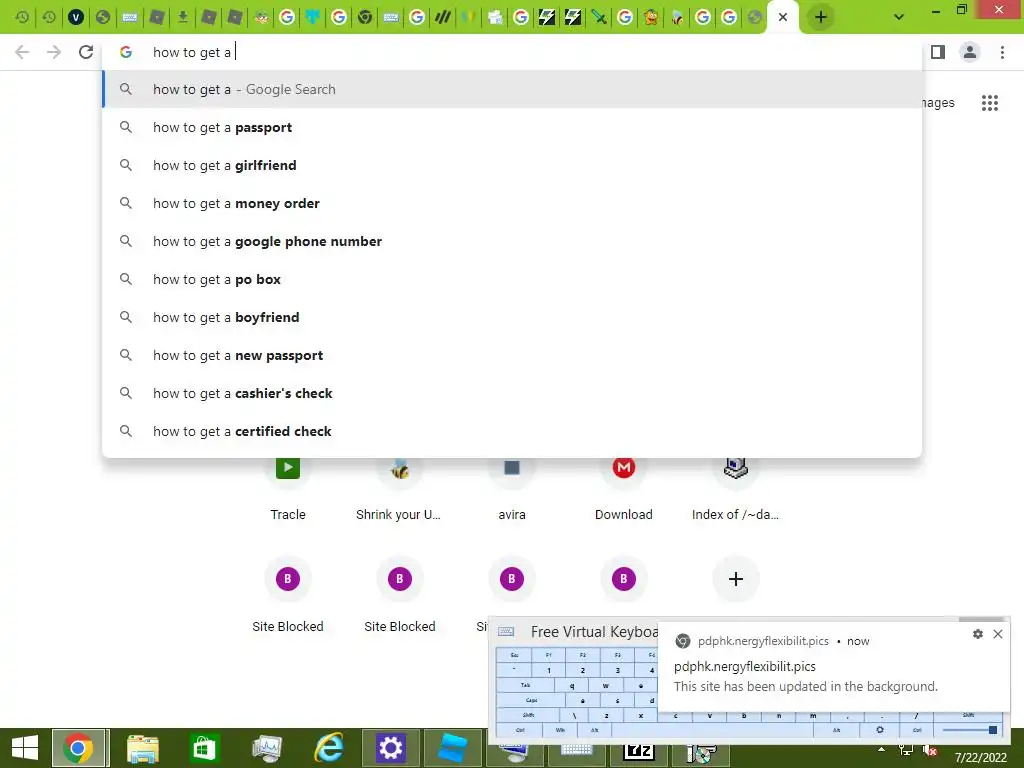Switch to the tab with the orange monster icon

tap(650, 17)
